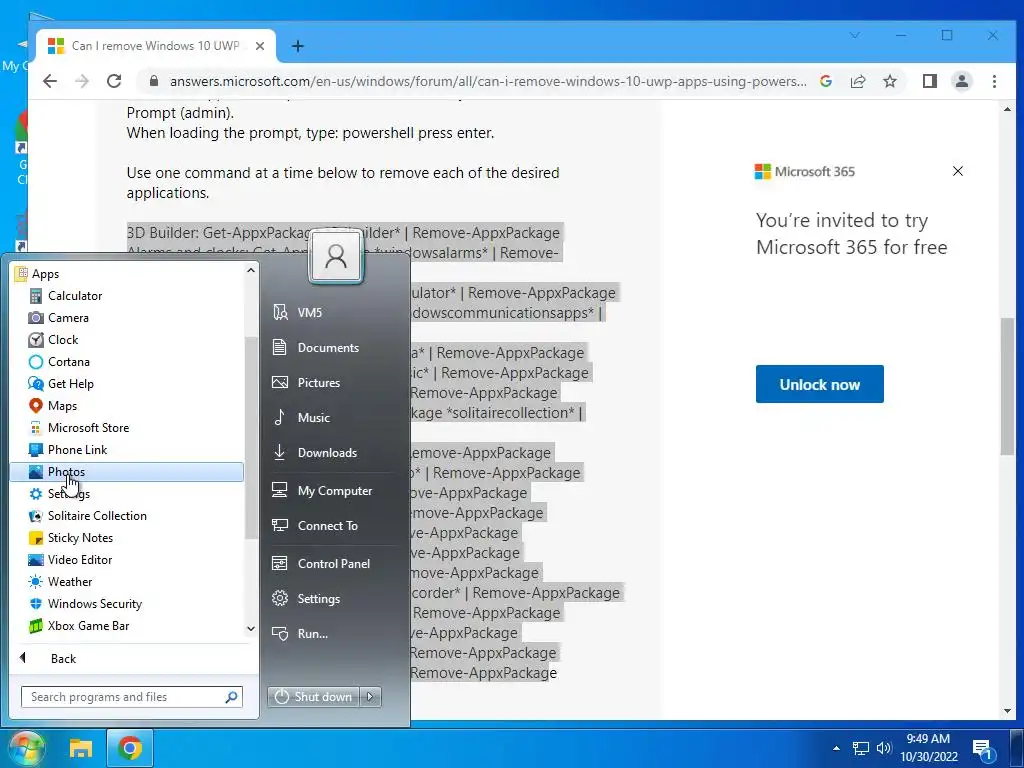Open Microsoft Store icon
Viewport: 1024px width, 768px height.
pyautogui.click(x=36, y=428)
